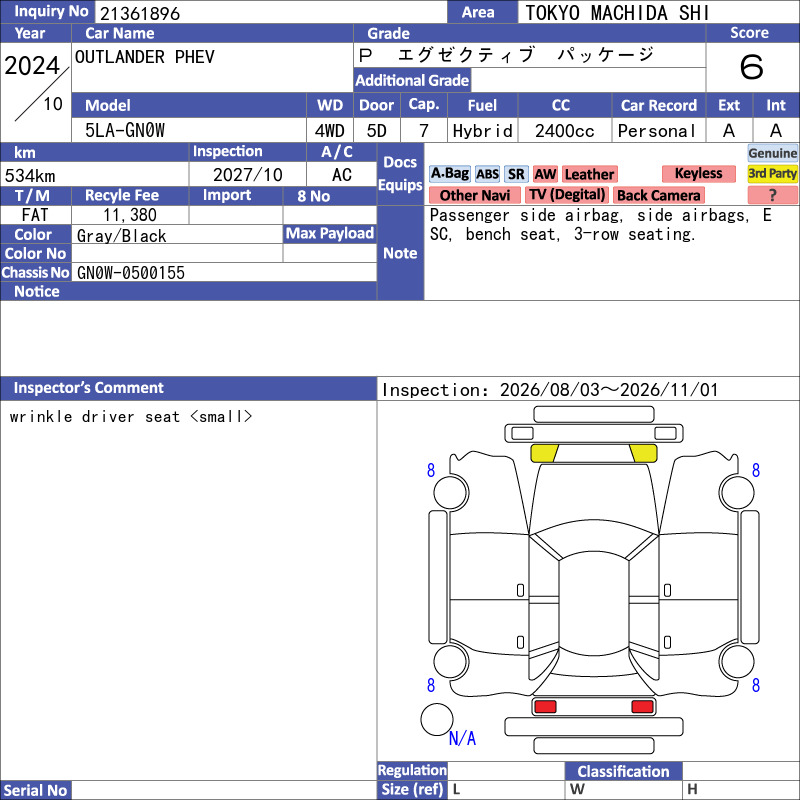Screen dimensions: 800x800
Task: Click the Inspector's Comment header
Action: click(x=188, y=388)
